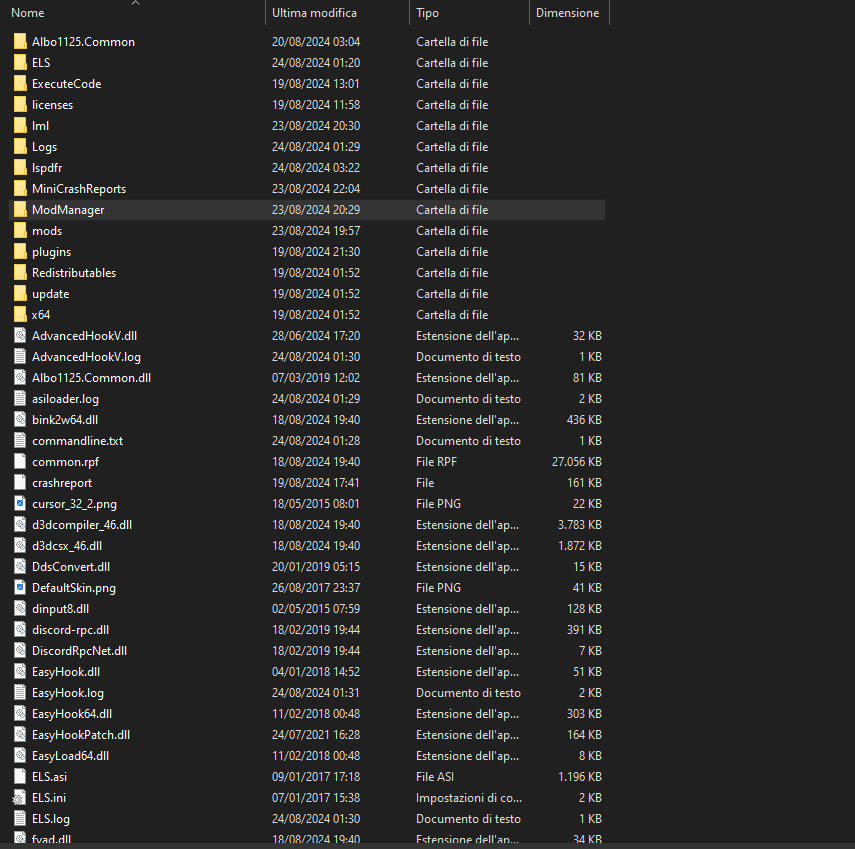Select the licenses folder icon

point(20,105)
